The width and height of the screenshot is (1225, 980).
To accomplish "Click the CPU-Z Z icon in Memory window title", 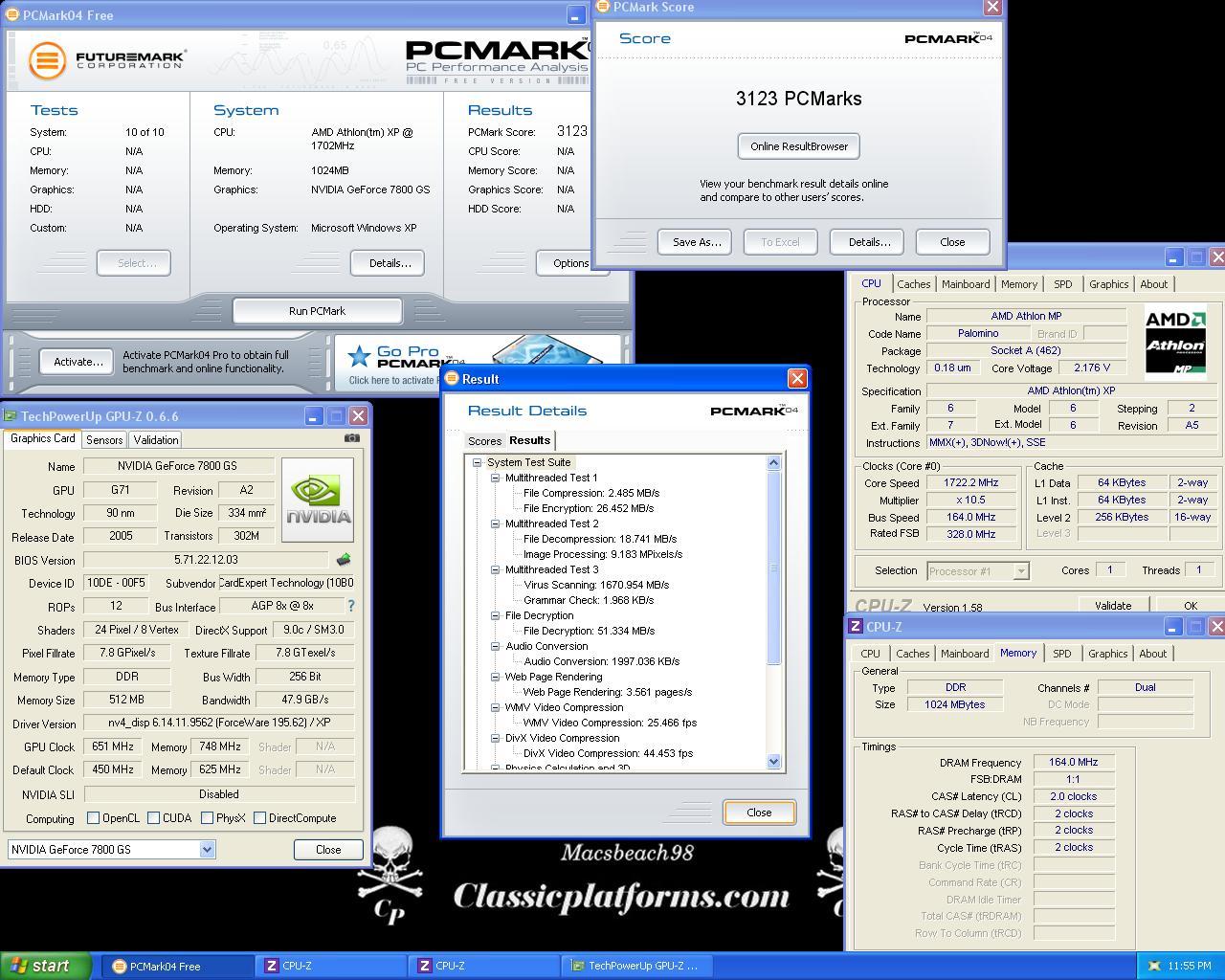I will click(x=856, y=626).
